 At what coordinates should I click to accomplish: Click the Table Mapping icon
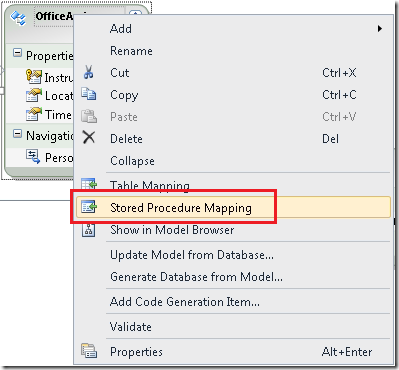click(89, 184)
